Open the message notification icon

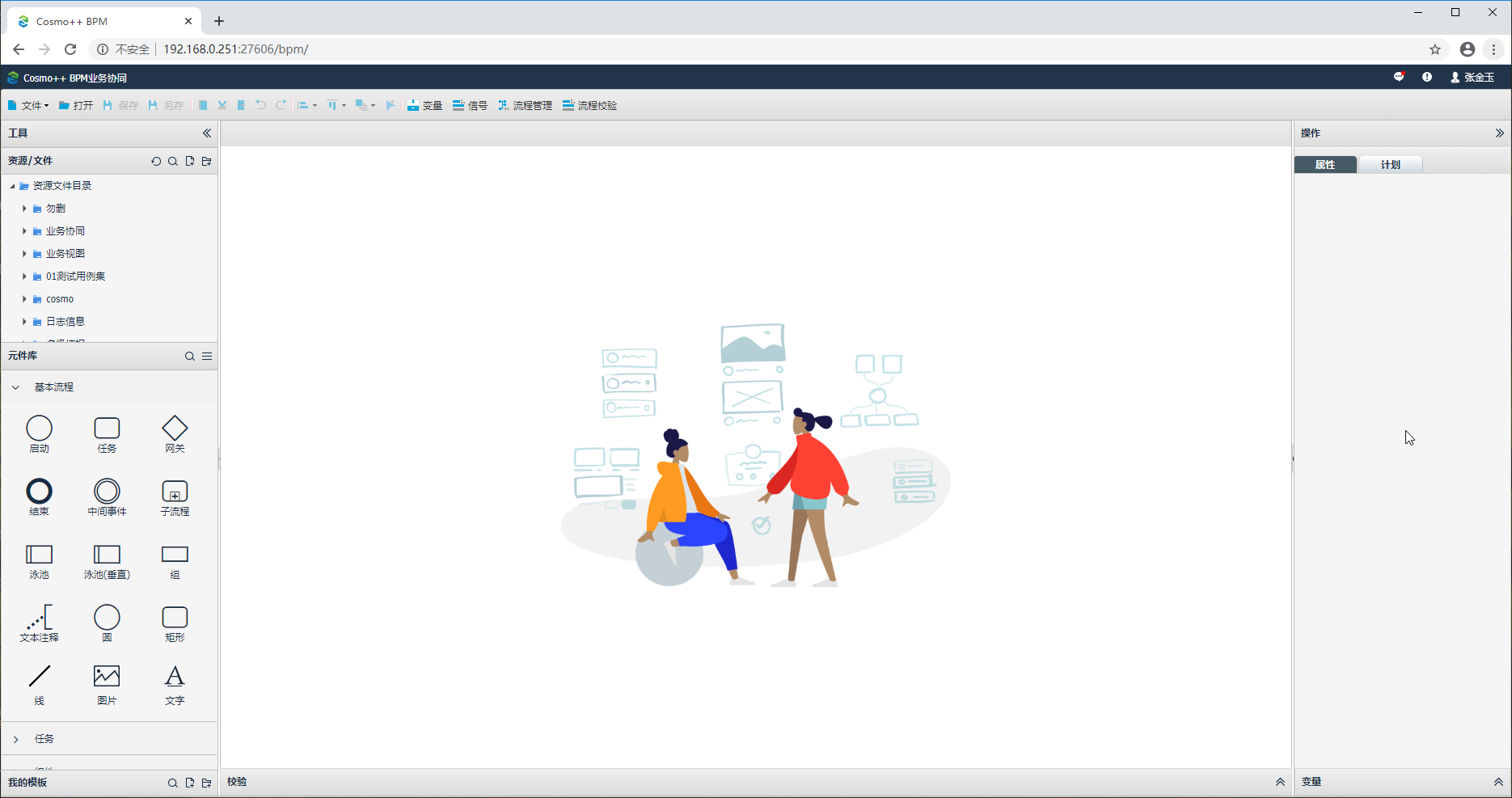pyautogui.click(x=1400, y=77)
